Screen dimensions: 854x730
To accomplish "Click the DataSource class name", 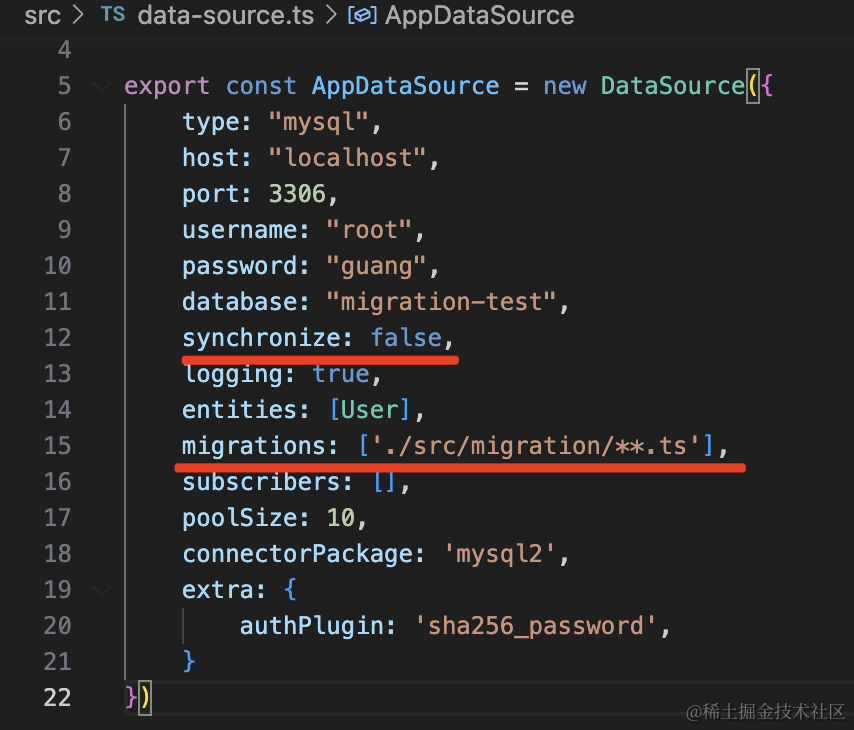I will click(x=672, y=86).
